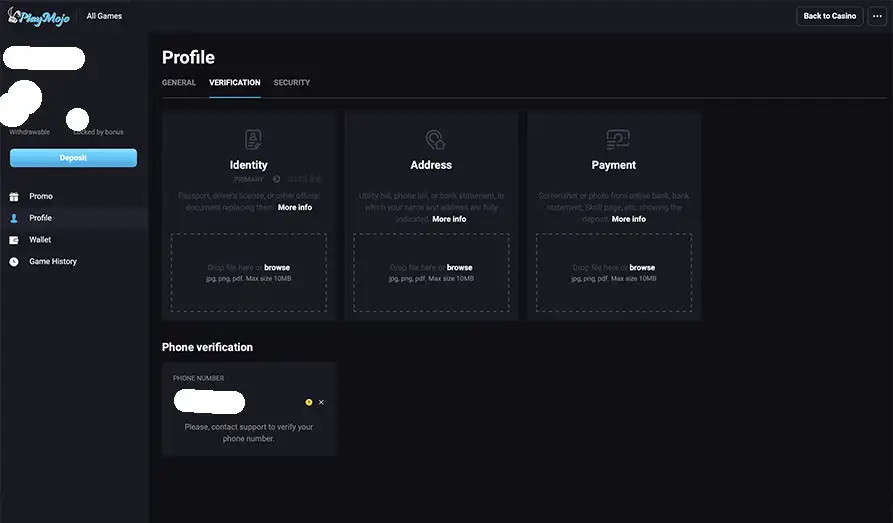
Task: Click the Wallet icon in sidebar
Action: click(x=14, y=240)
